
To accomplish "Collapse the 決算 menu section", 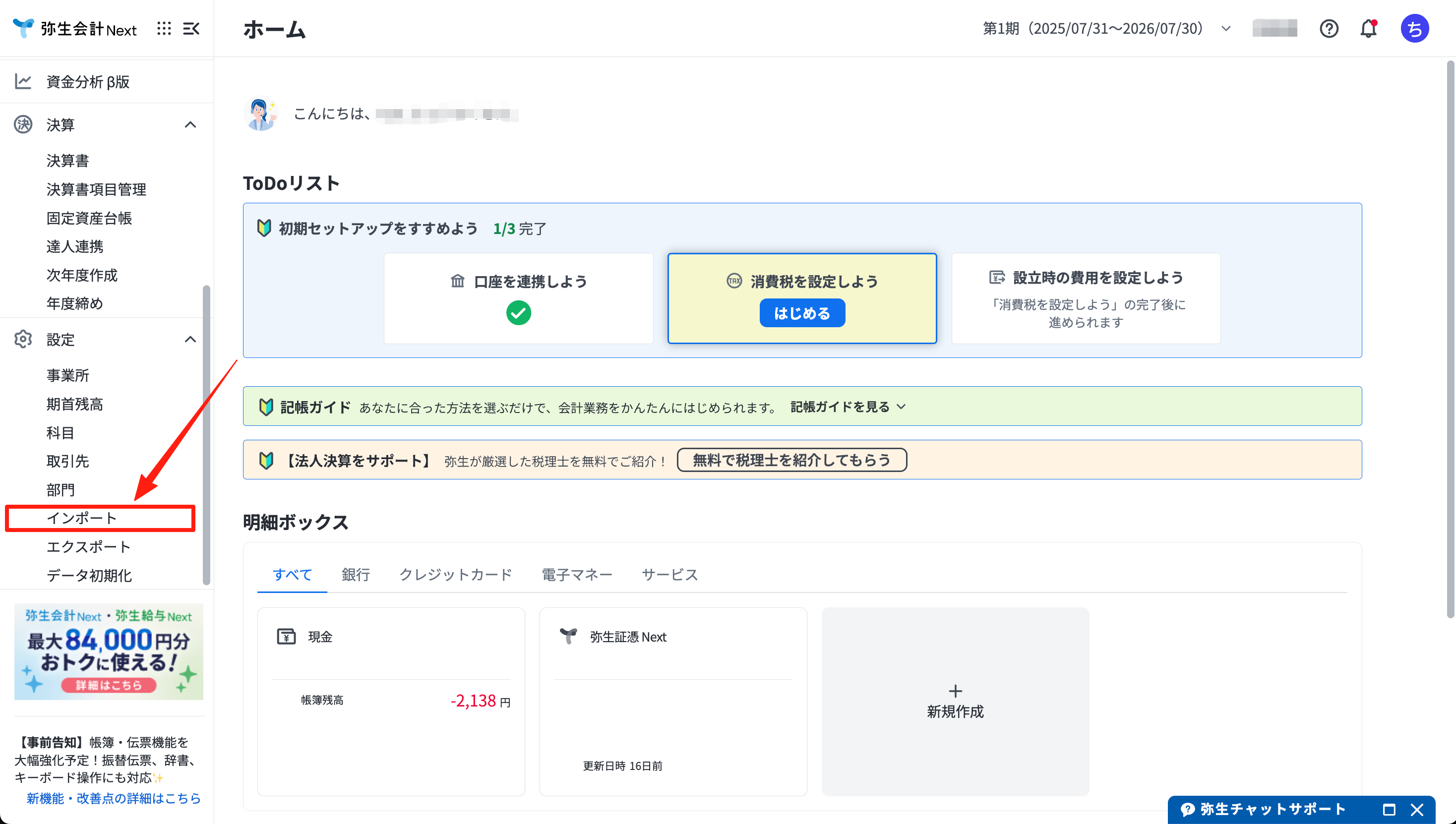I will 191,124.
